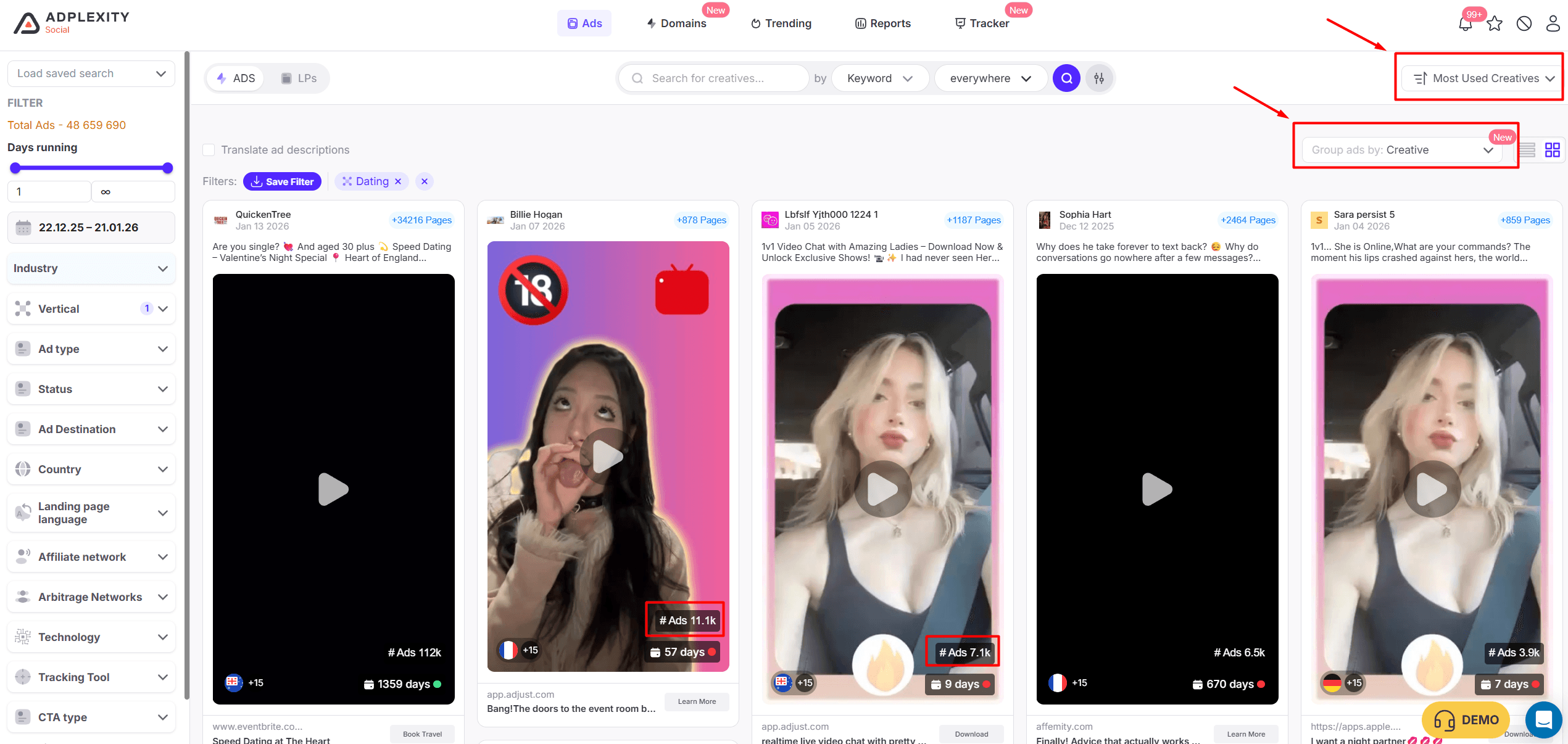Expand the Country filter
Image resolution: width=1568 pixels, height=744 pixels.
coord(91,469)
